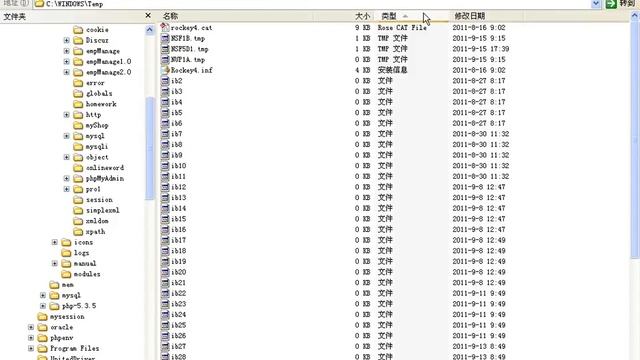Click the green Go arrow icon
This screenshot has height=360, width=640.
click(x=611, y=4)
